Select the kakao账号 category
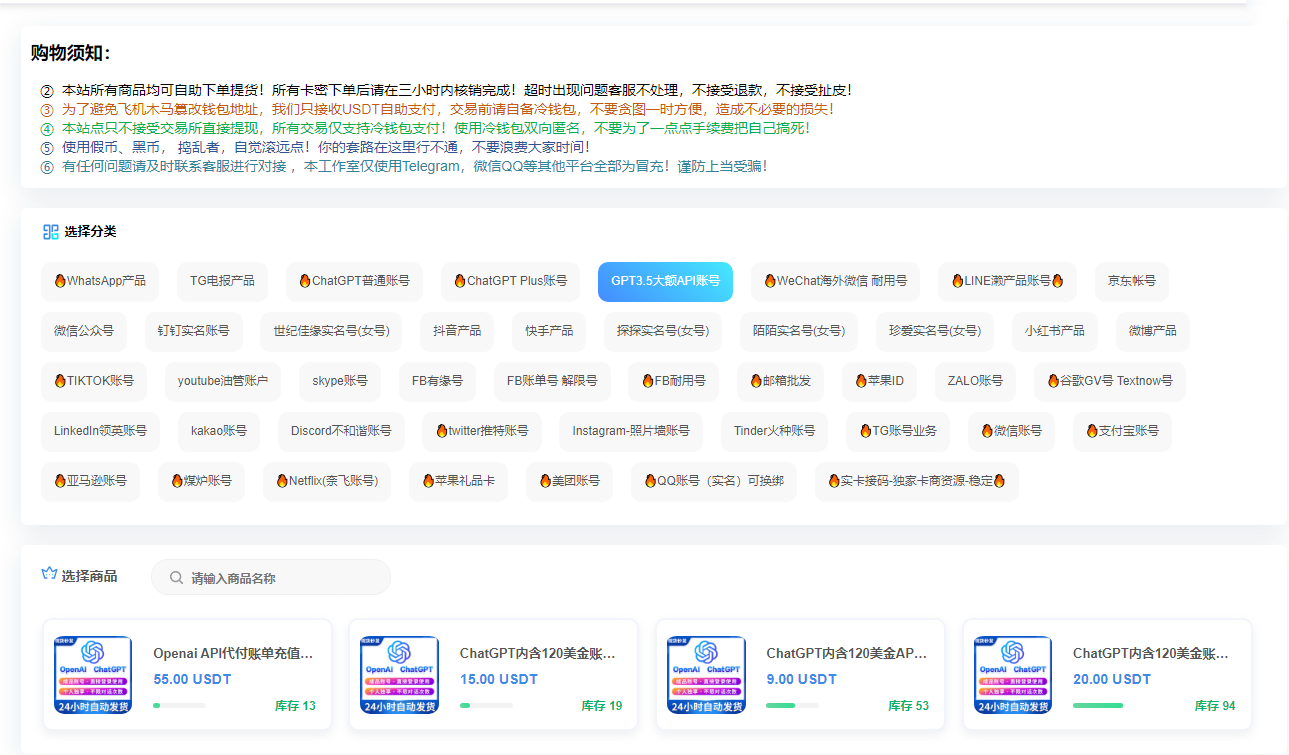This screenshot has width=1289, height=755. point(219,432)
